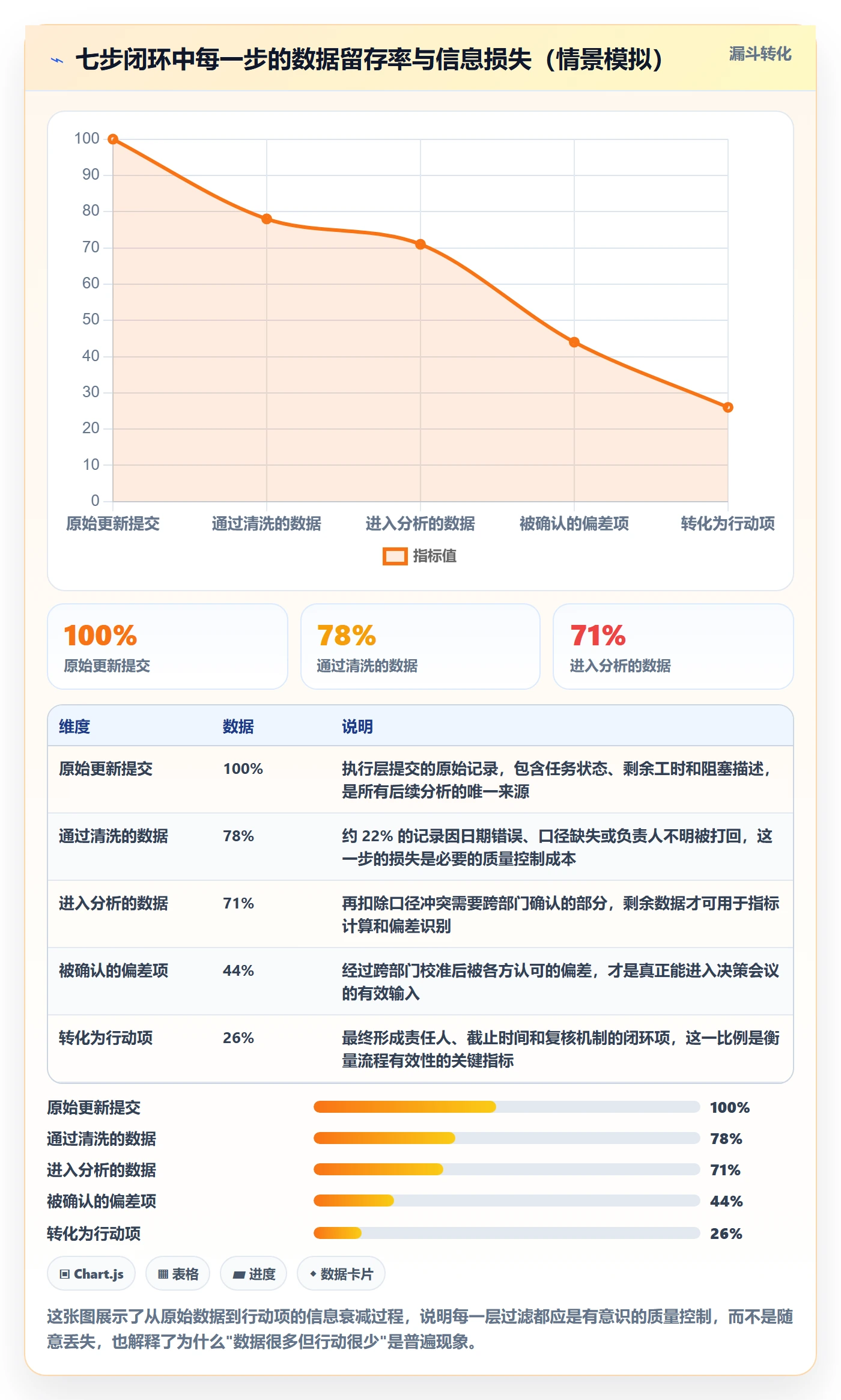Screen dimensions: 841x1400
Task: Click the 44% label beside progress bar
Action: point(726,1201)
